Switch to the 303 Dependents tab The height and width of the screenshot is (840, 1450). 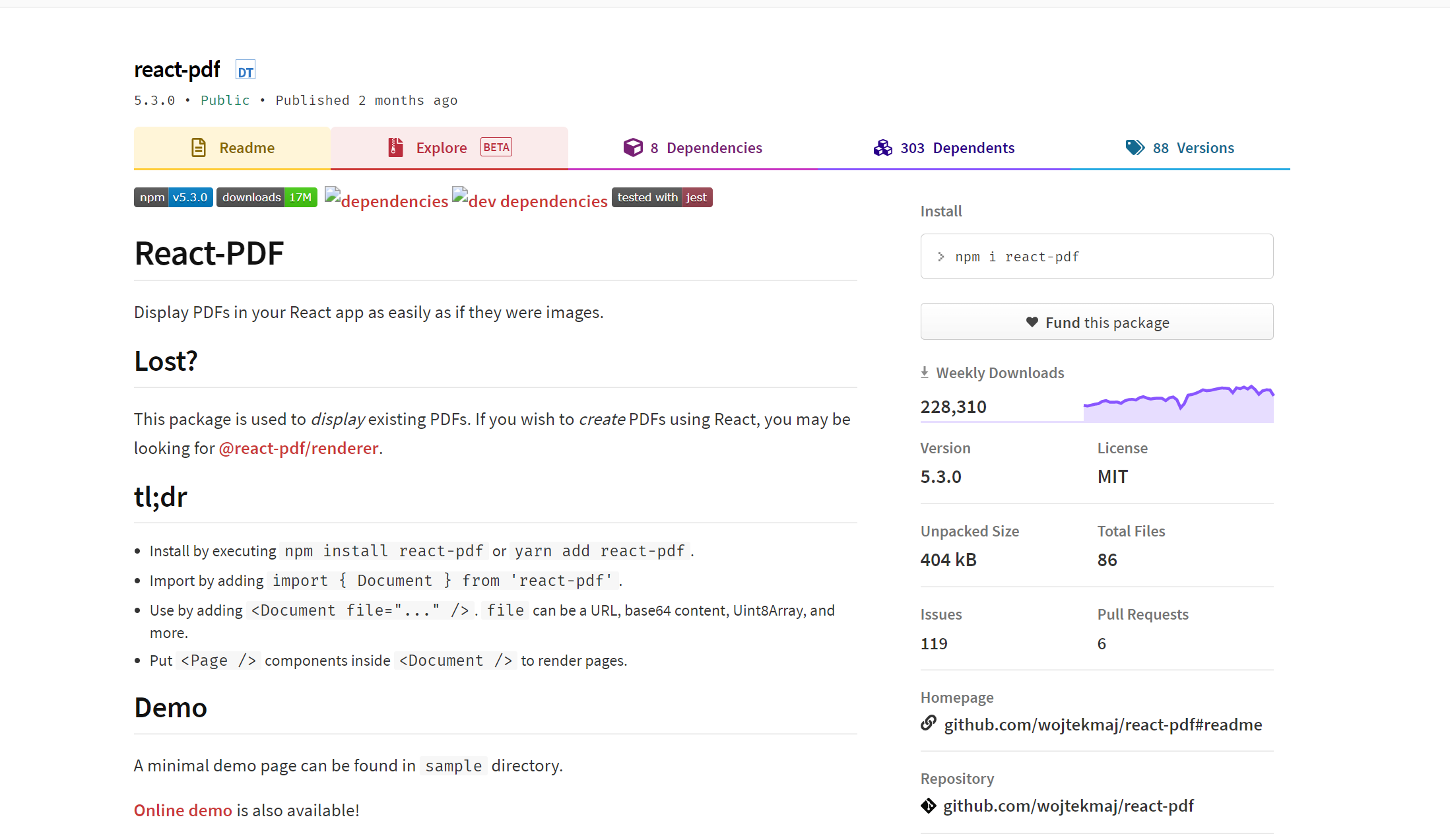point(944,148)
